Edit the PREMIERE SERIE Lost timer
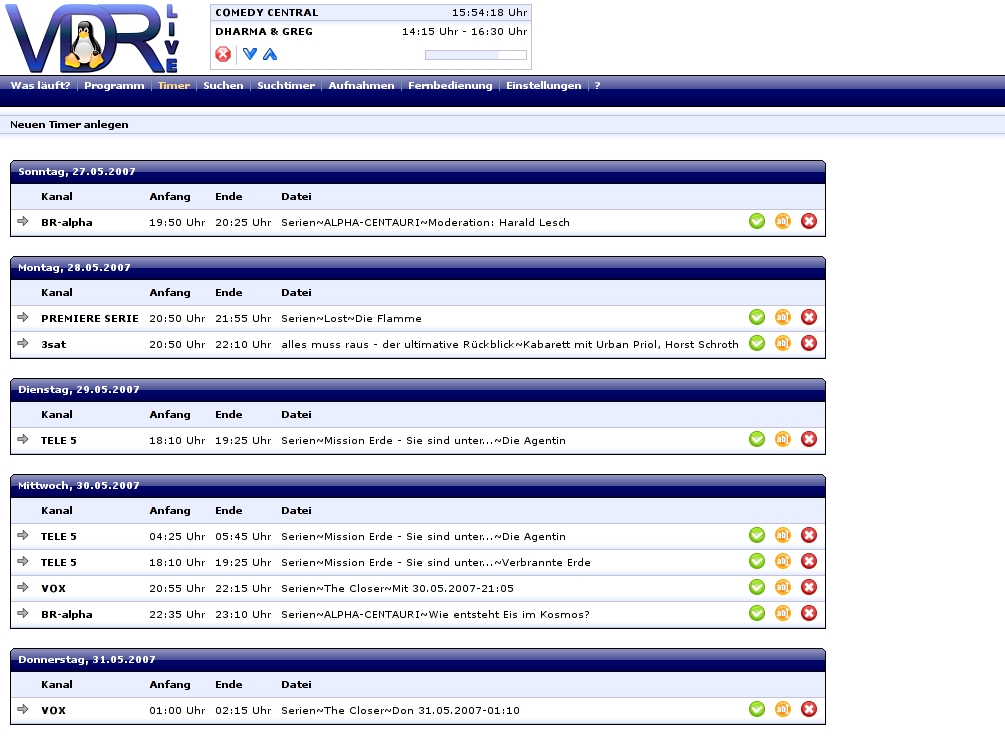The width and height of the screenshot is (1005, 736). pyautogui.click(x=783, y=317)
